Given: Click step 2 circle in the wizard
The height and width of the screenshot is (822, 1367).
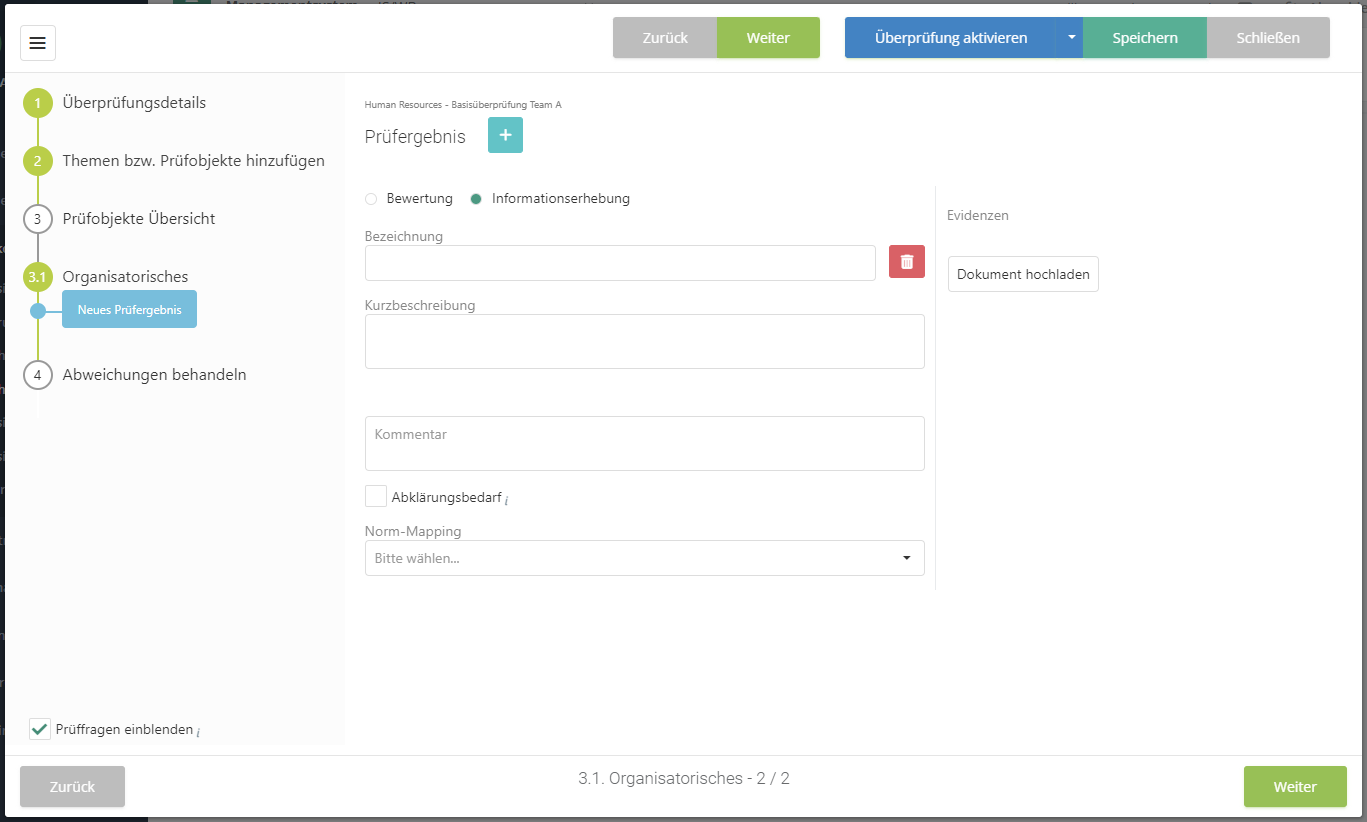Looking at the screenshot, I should [38, 161].
